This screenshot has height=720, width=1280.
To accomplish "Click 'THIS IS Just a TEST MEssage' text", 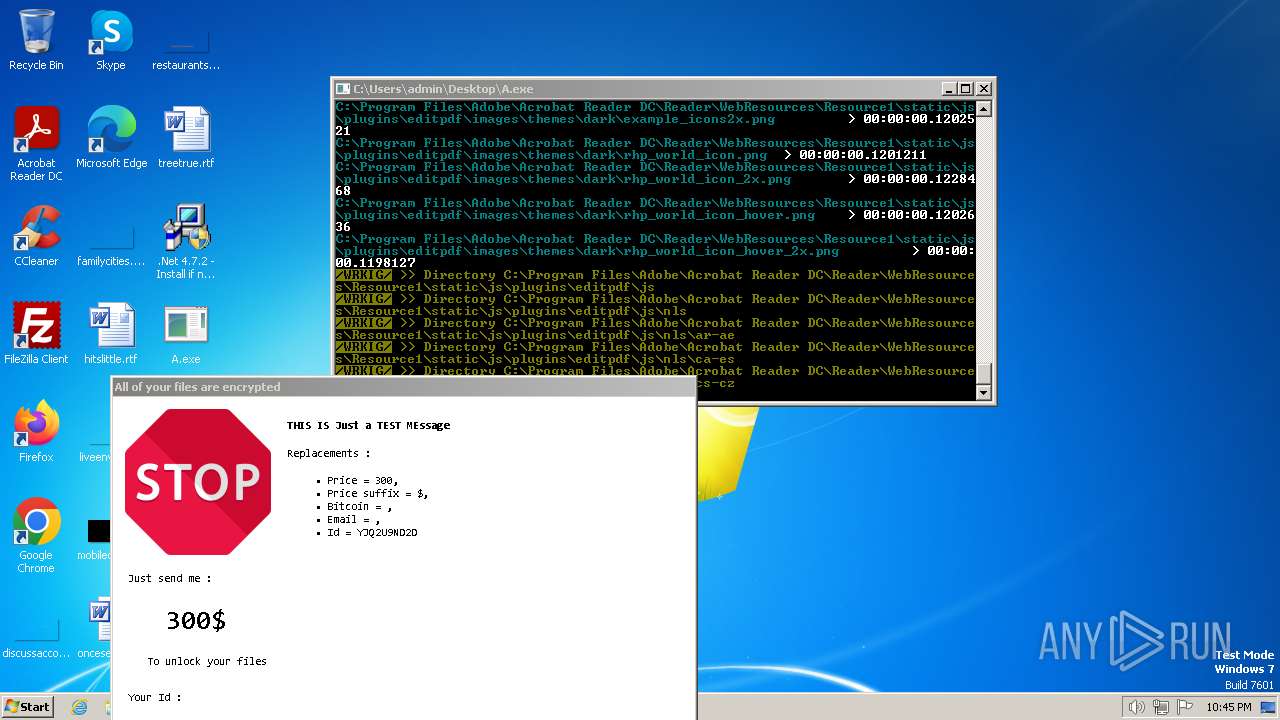I will click(x=368, y=425).
